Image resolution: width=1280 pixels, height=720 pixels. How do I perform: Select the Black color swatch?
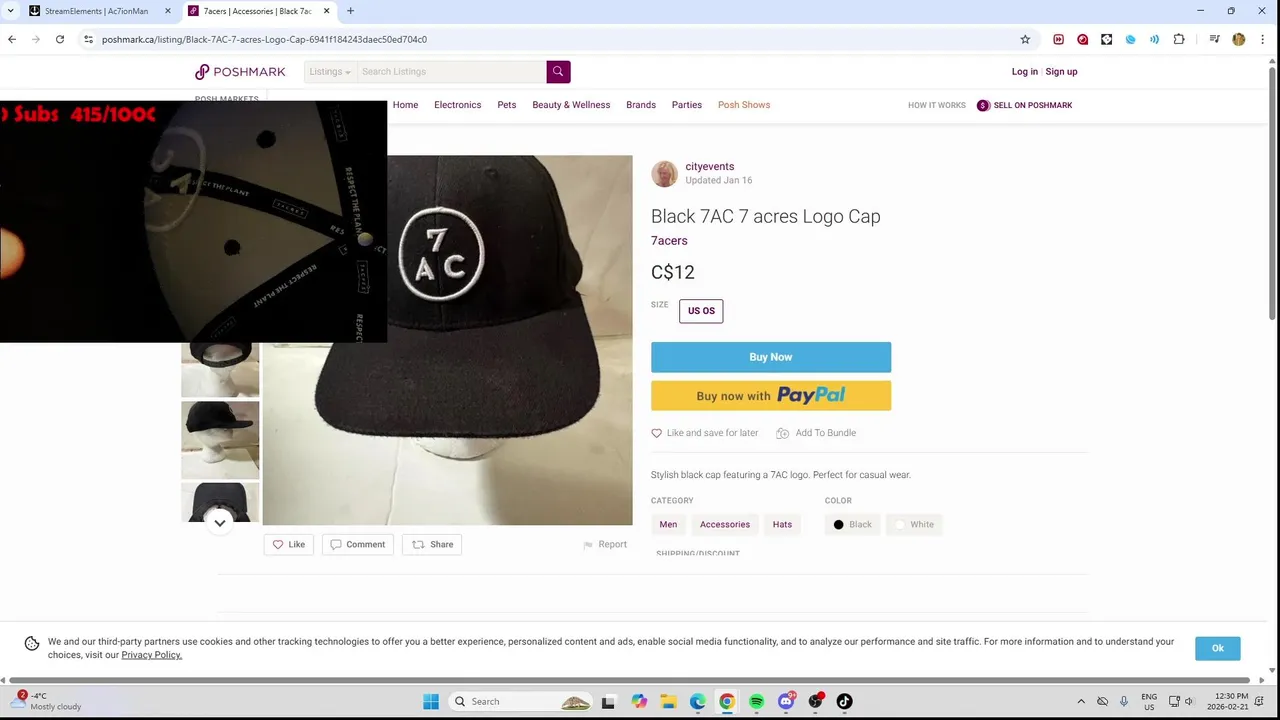[x=852, y=524]
